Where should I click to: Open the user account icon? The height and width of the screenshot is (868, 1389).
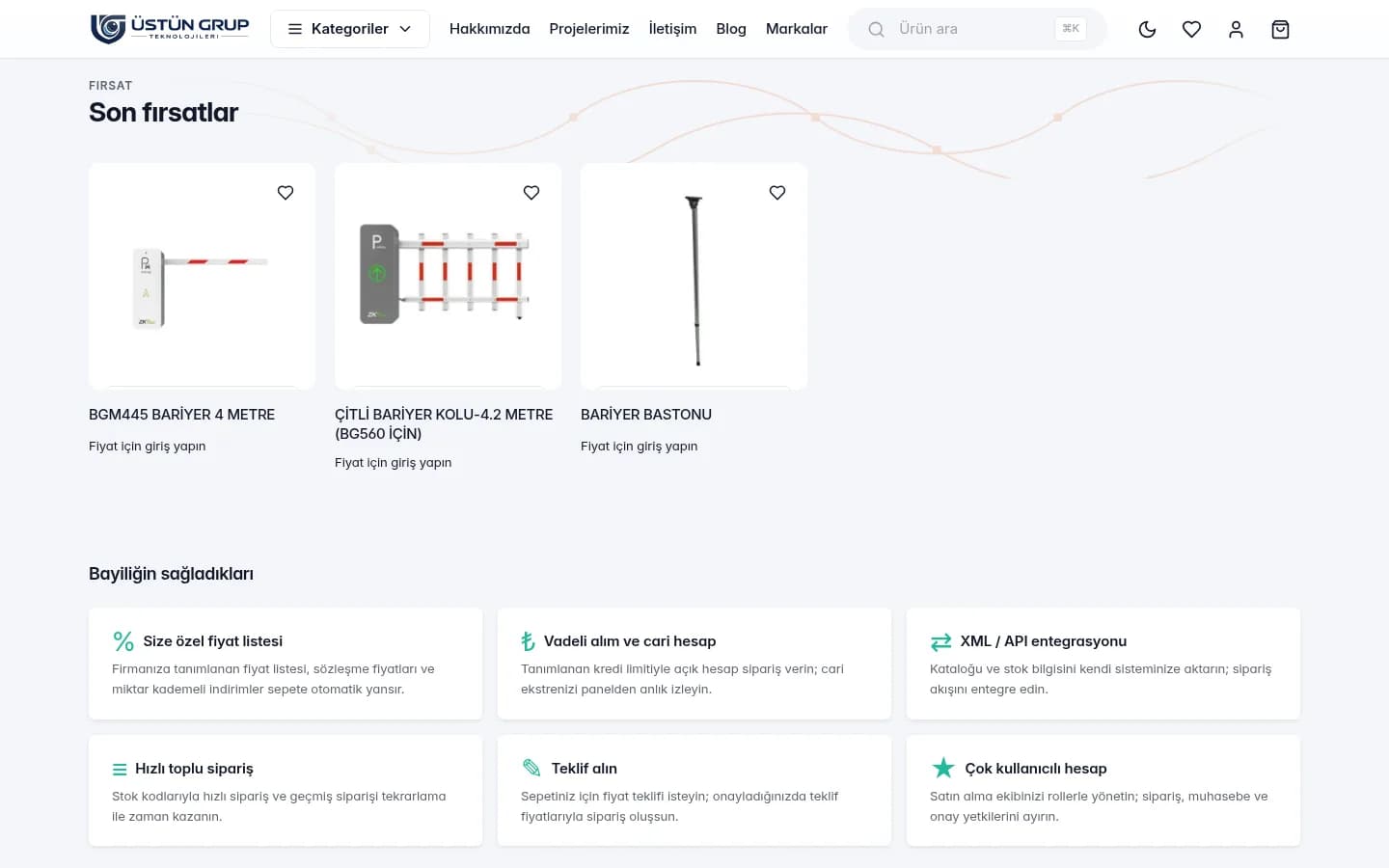(x=1236, y=29)
